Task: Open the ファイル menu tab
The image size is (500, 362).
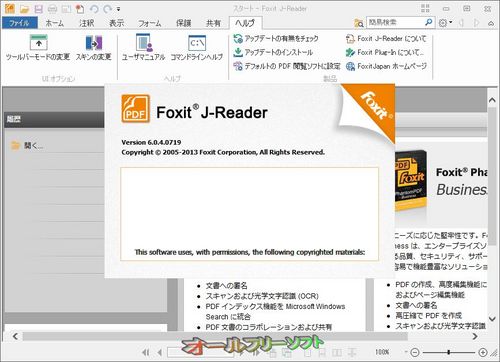Action: tap(19, 23)
